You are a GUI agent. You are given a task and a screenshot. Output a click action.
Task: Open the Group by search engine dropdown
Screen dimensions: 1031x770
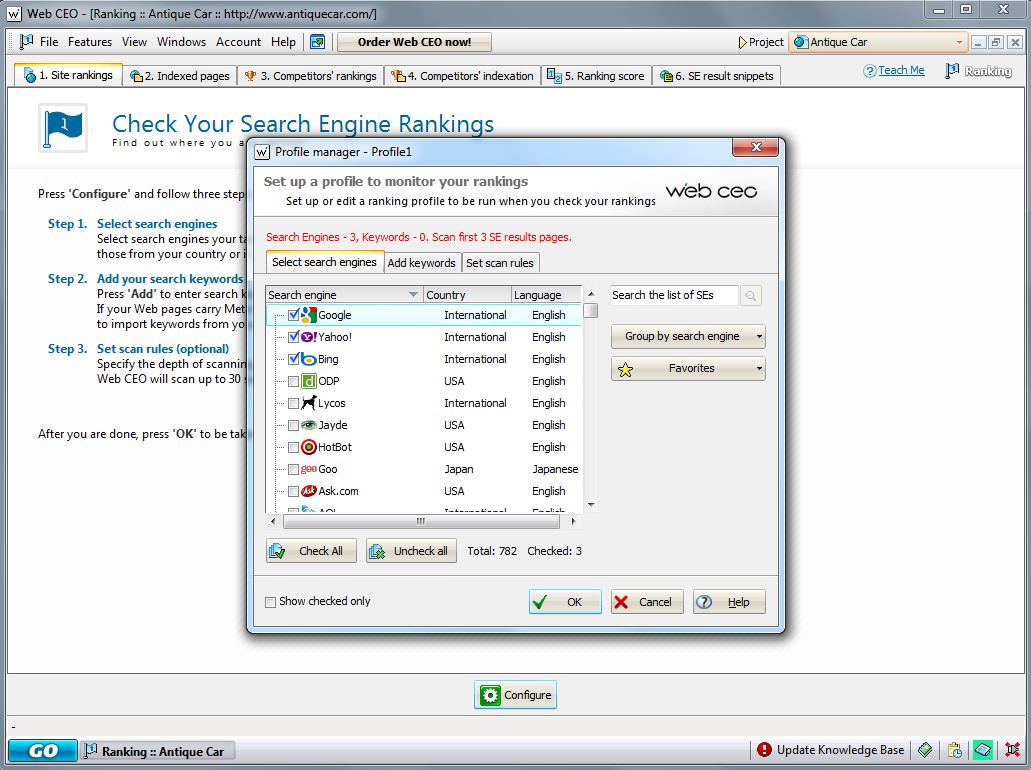(x=688, y=336)
